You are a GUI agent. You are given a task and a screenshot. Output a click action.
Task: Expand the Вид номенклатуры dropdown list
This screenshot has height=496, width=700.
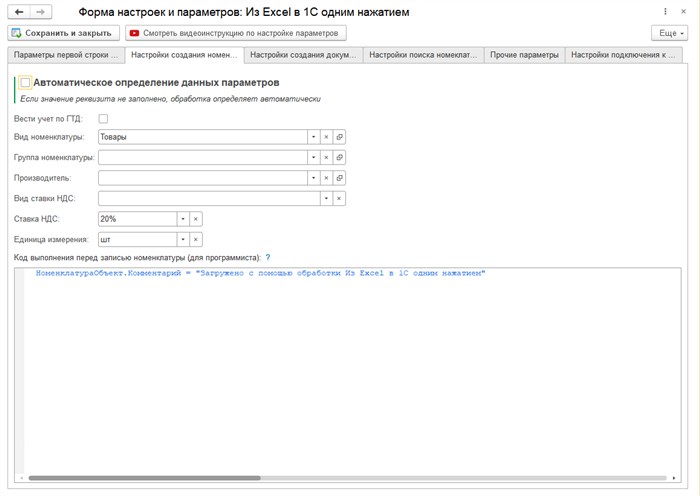point(313,137)
